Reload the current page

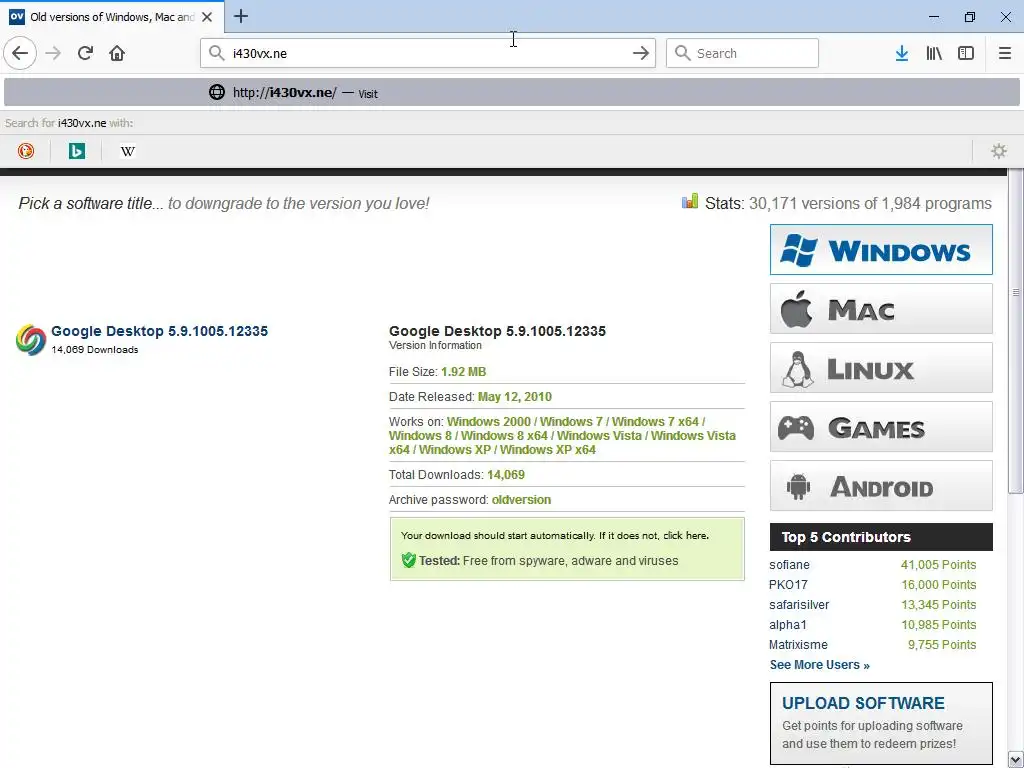point(85,53)
